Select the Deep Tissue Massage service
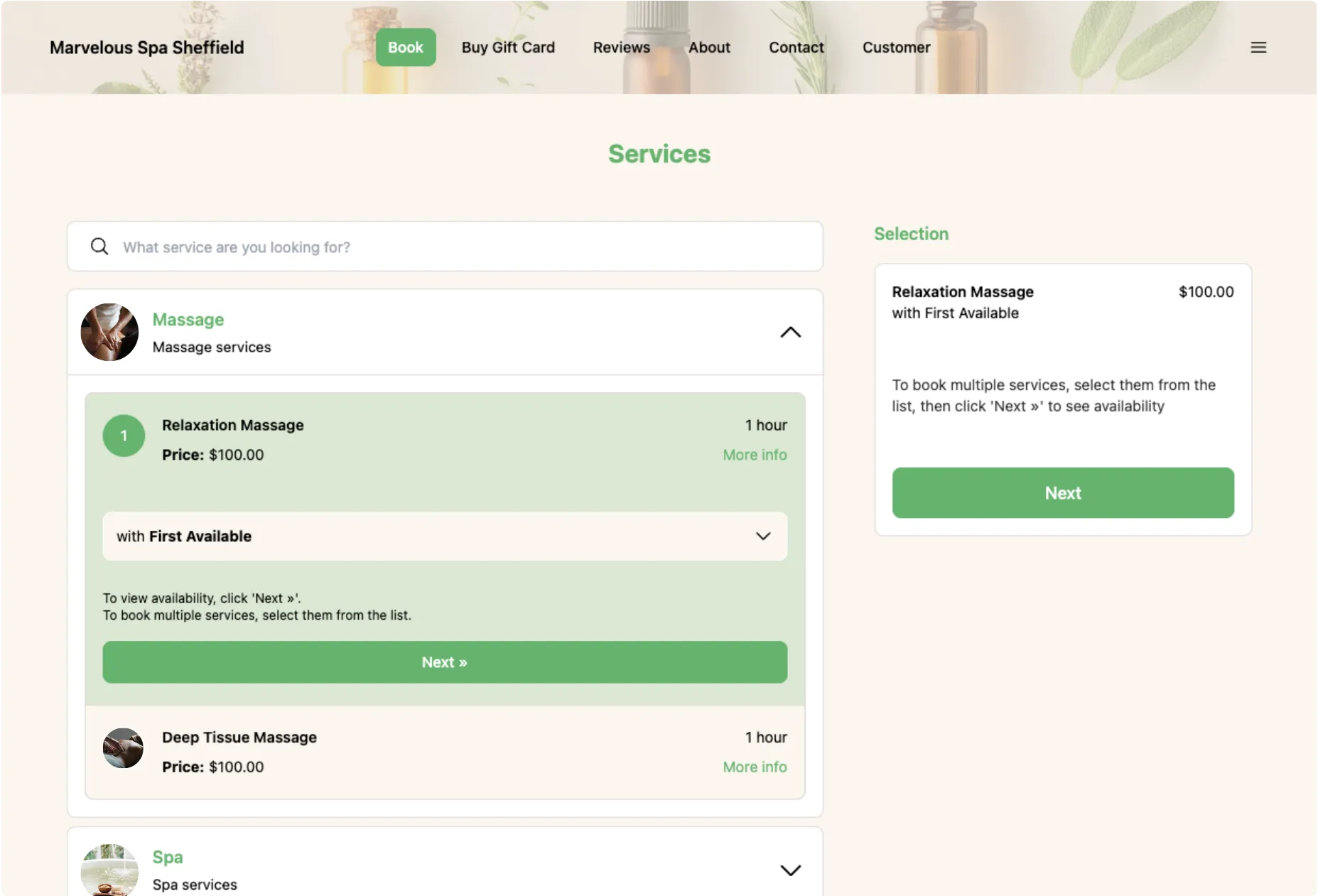The width and height of the screenshot is (1318, 896). [239, 737]
